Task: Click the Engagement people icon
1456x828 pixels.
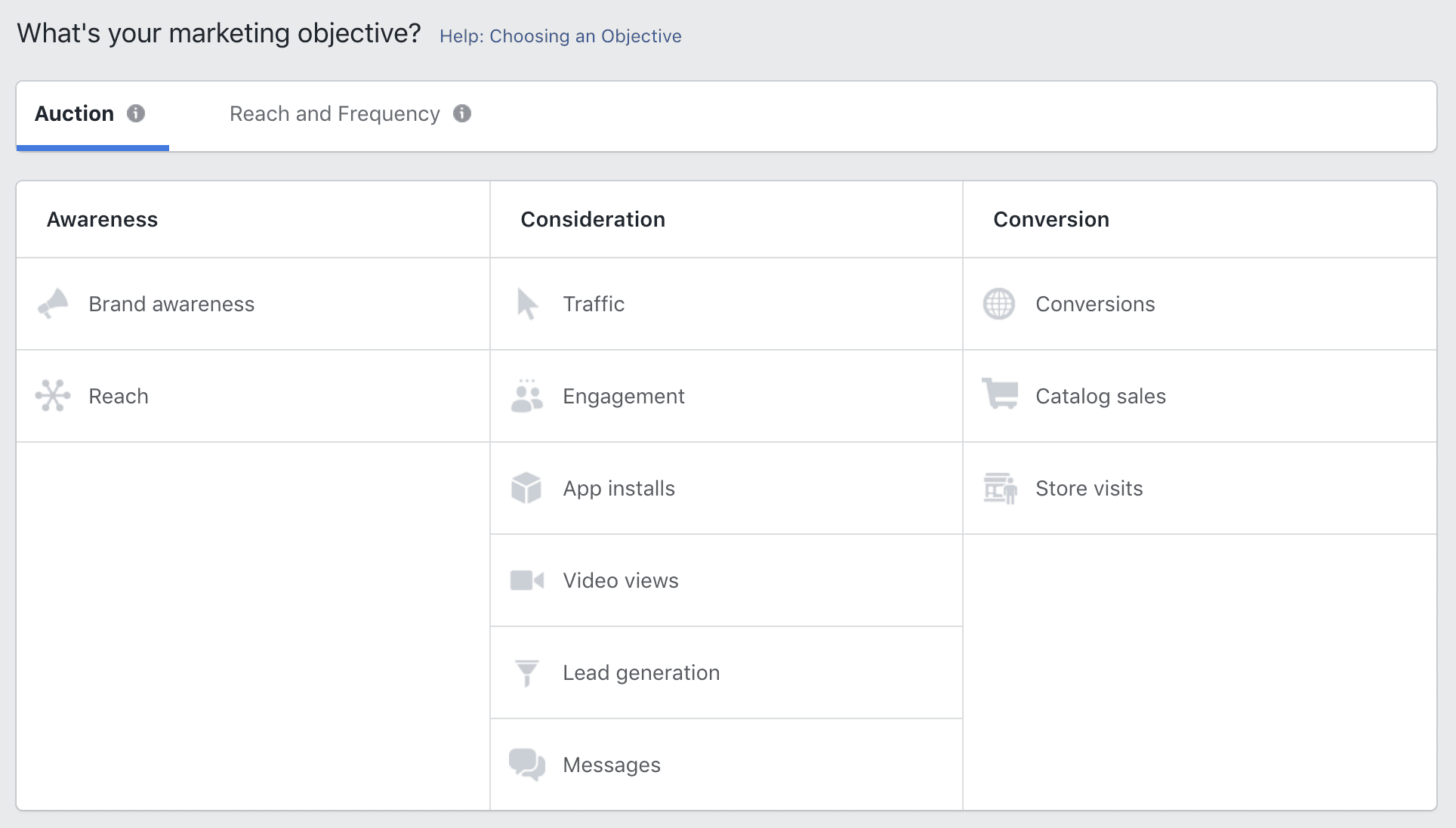Action: 526,395
